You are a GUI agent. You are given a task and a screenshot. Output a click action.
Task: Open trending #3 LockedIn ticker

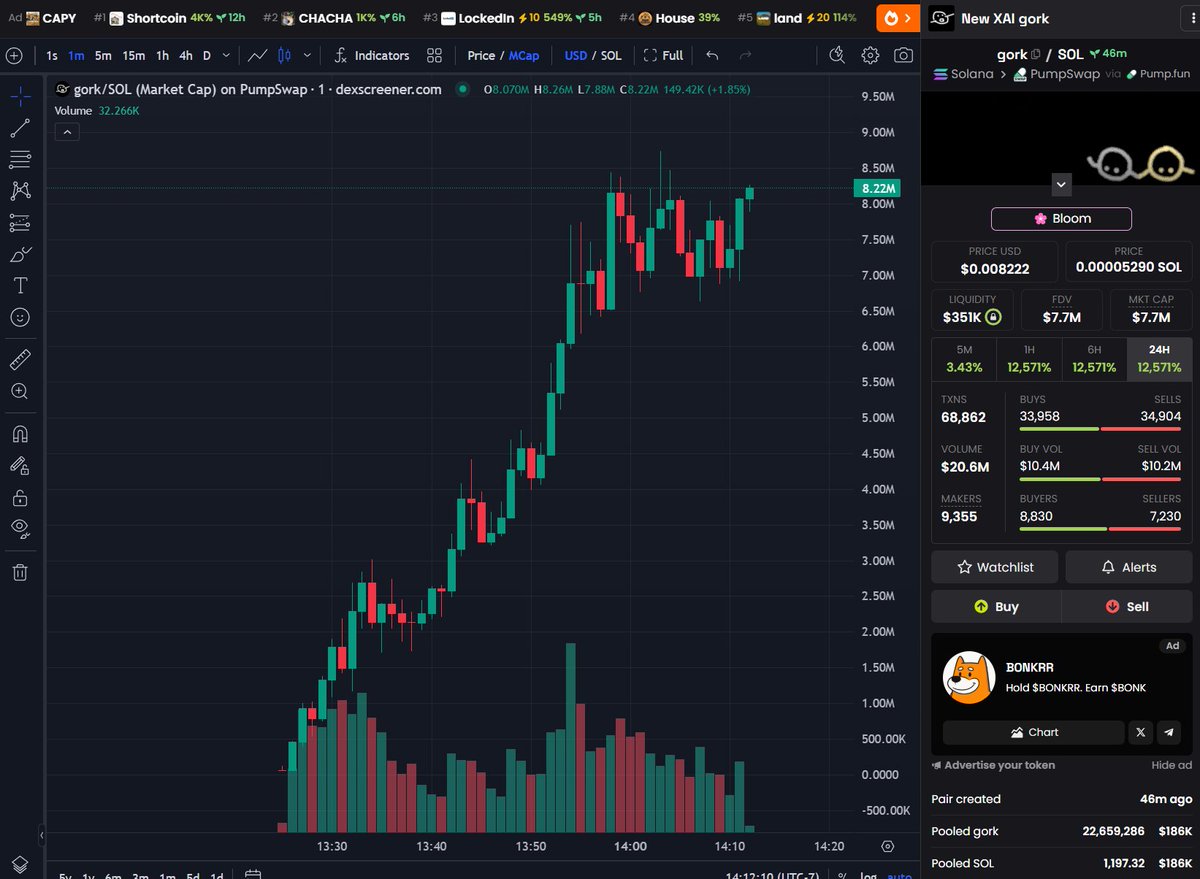(x=512, y=18)
